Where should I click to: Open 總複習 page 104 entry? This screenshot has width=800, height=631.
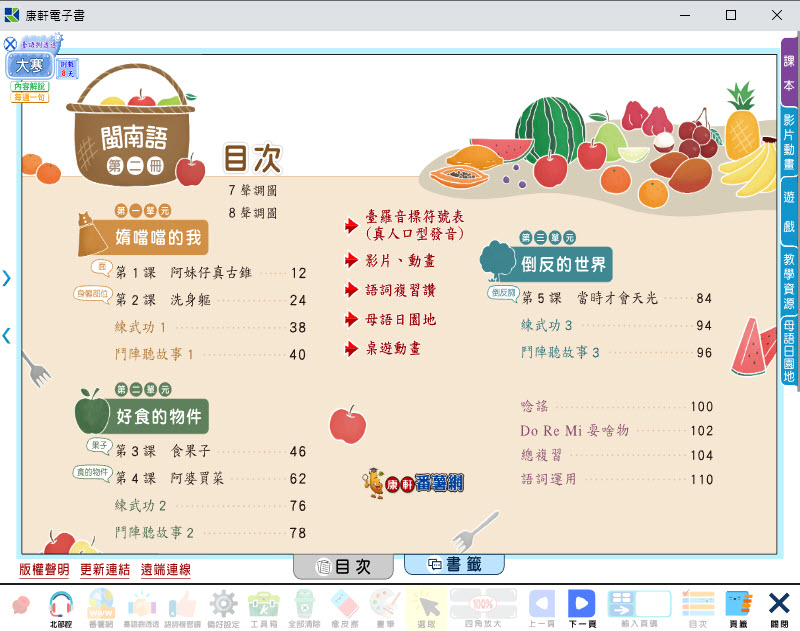616,455
